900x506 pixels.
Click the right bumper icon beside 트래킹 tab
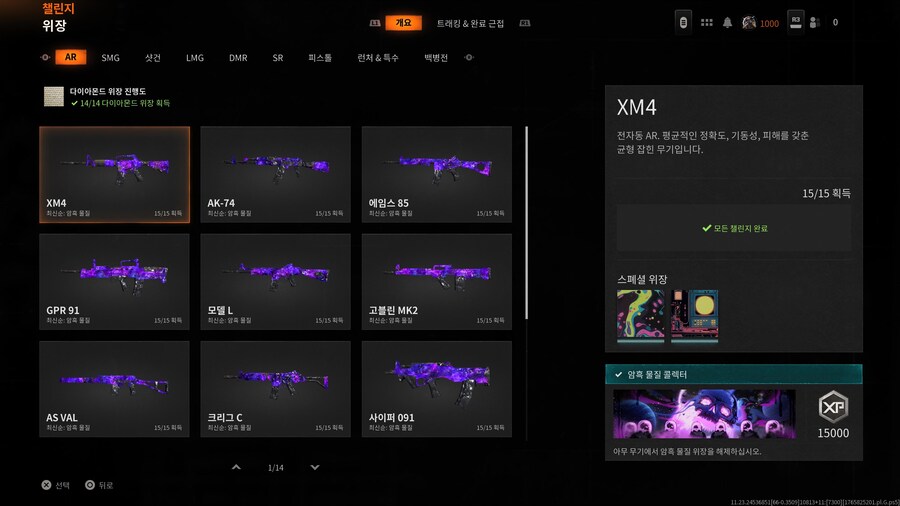pos(525,23)
